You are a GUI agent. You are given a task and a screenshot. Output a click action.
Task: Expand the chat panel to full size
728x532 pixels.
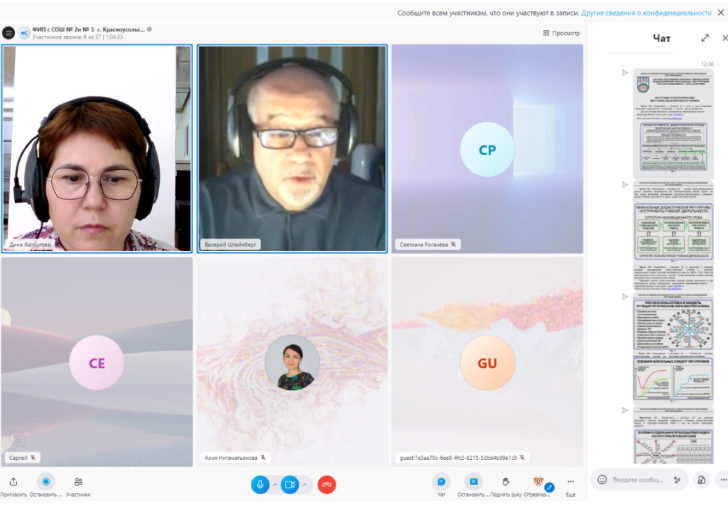(705, 38)
